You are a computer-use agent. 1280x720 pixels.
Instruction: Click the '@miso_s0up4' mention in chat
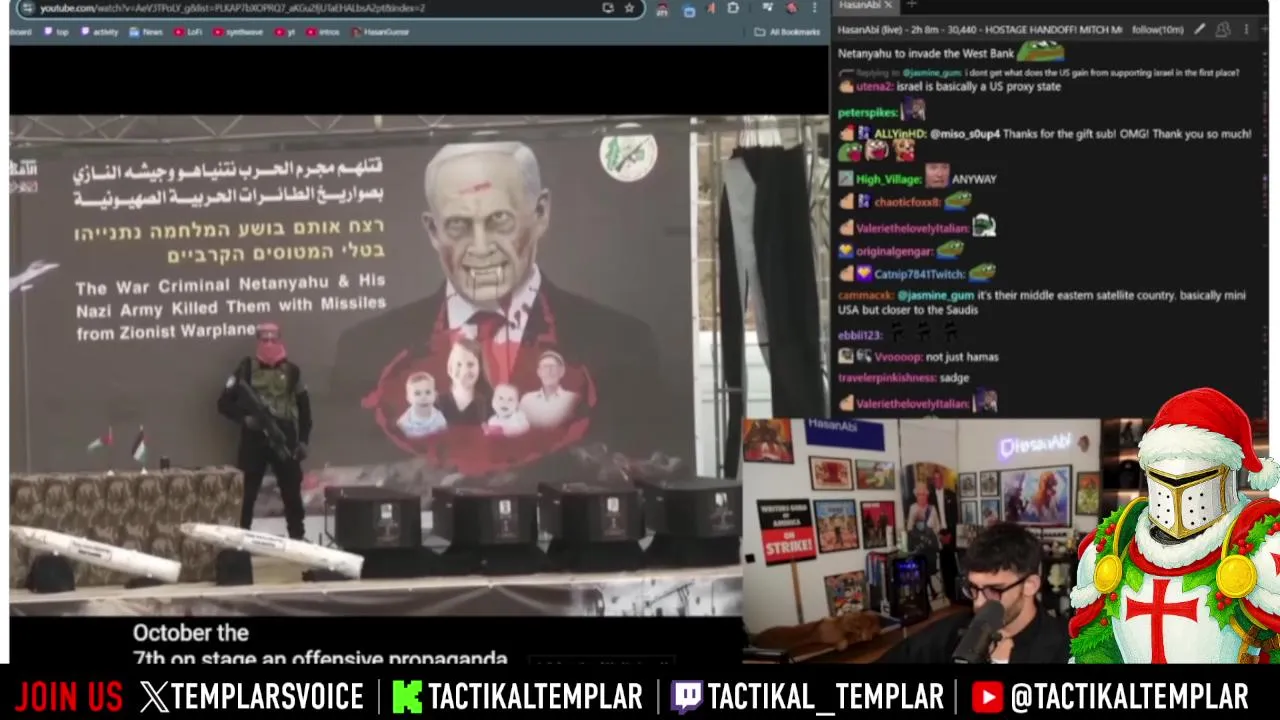tap(964, 134)
